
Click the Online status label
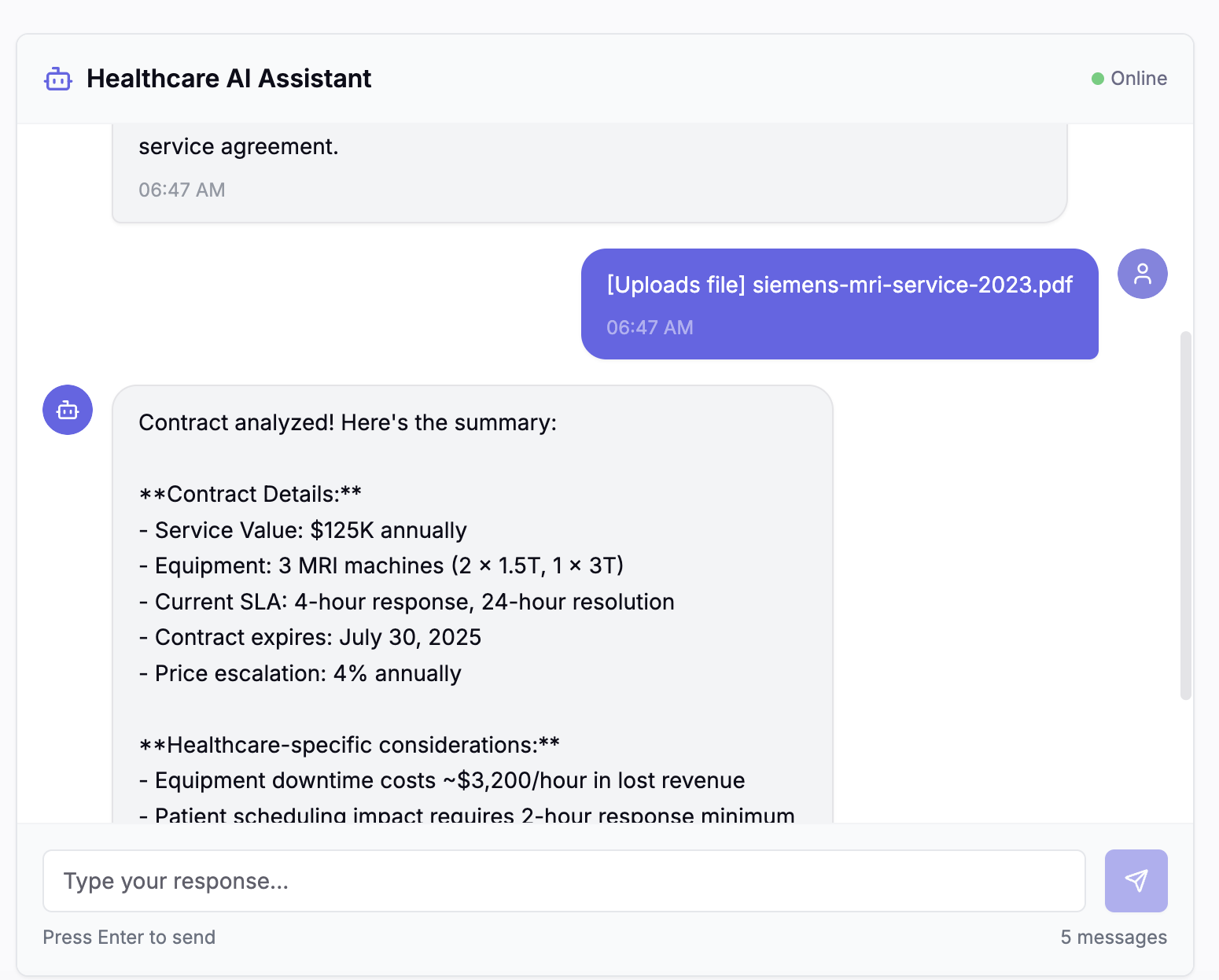pyautogui.click(x=1138, y=78)
